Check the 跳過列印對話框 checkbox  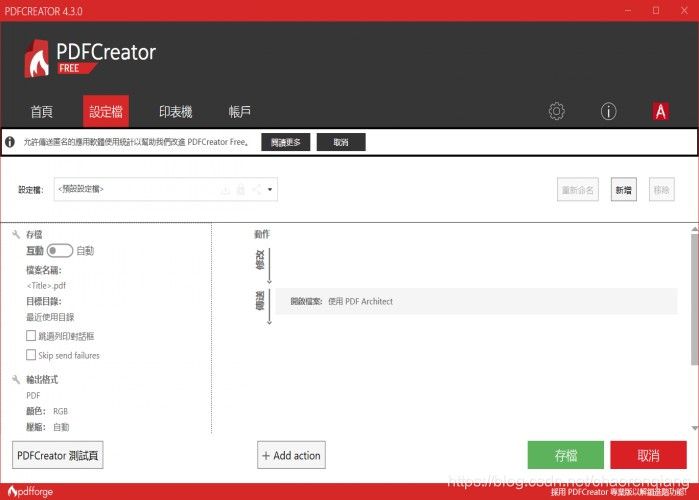[31, 336]
